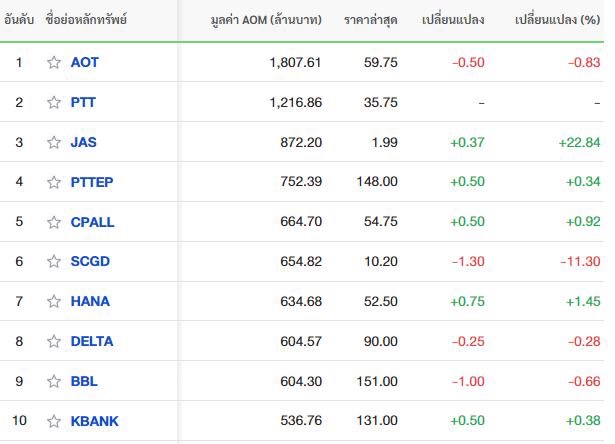Screen dimensions: 615x444
Task: Sort by ราคาล่าสุด column header
Action: pyautogui.click(x=370, y=20)
